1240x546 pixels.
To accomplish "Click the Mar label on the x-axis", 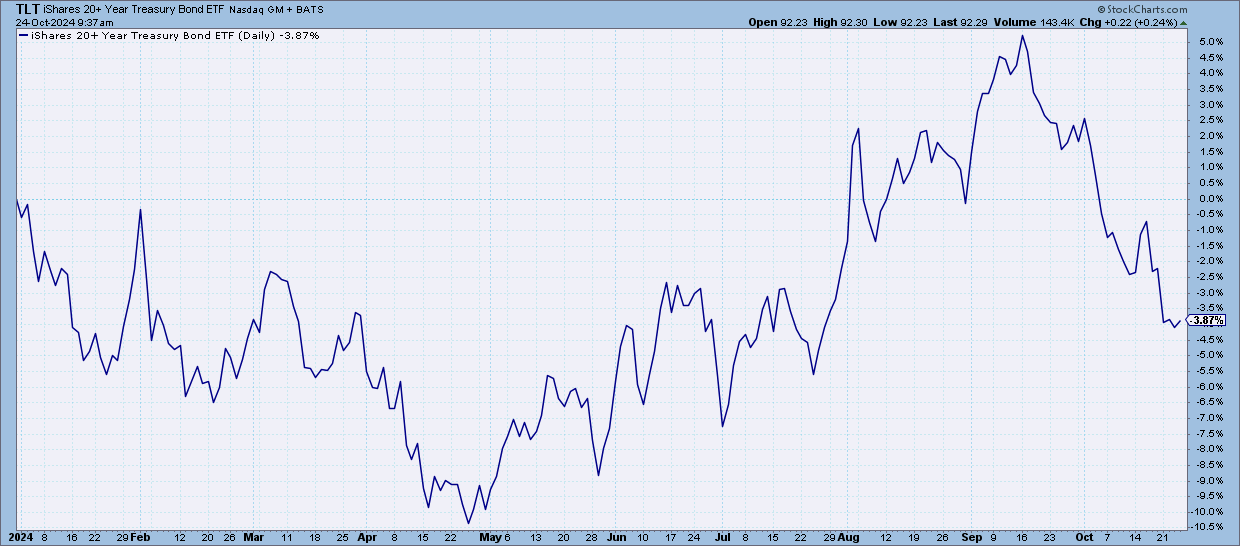I will pyautogui.click(x=256, y=536).
